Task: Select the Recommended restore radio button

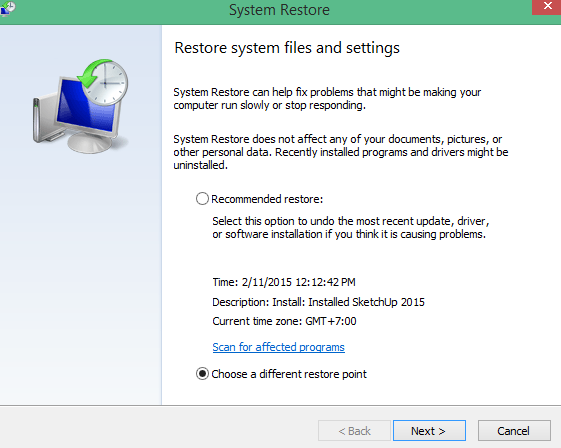Action: coord(202,199)
